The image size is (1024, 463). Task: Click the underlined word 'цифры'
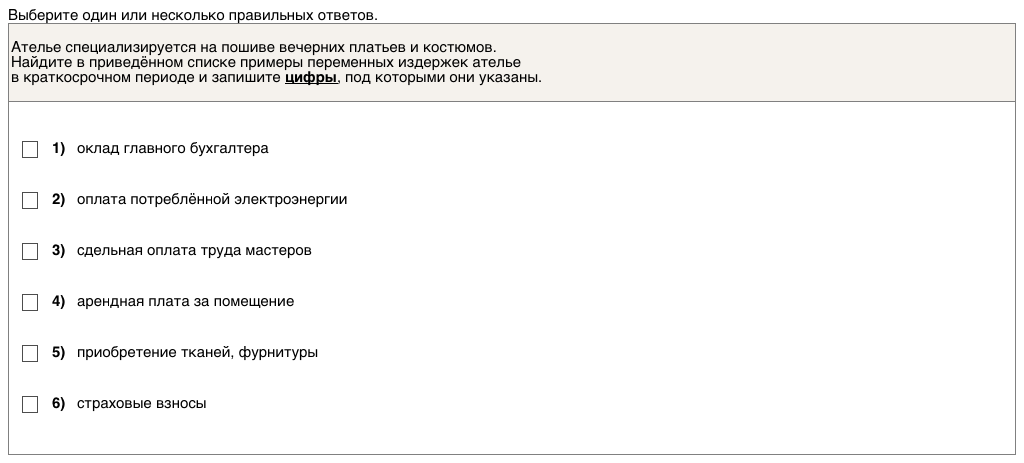[310, 78]
